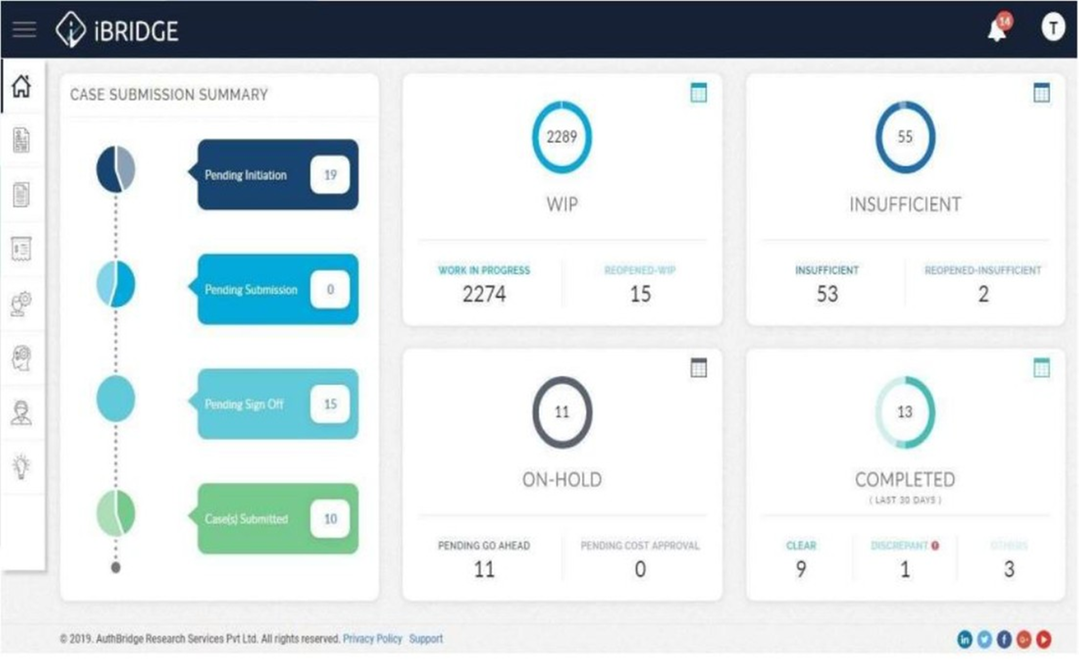Open the calendar icon on the WIP card
This screenshot has width=1079, height=660.
699,91
